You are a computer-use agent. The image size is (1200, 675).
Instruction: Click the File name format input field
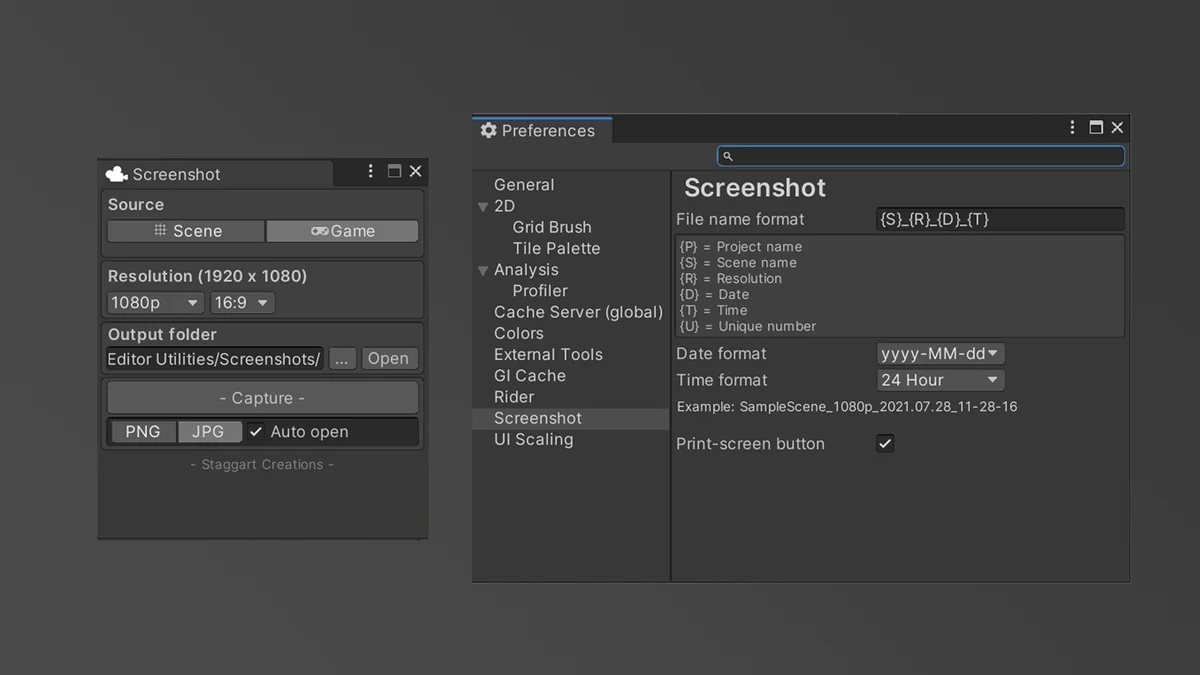(x=999, y=219)
